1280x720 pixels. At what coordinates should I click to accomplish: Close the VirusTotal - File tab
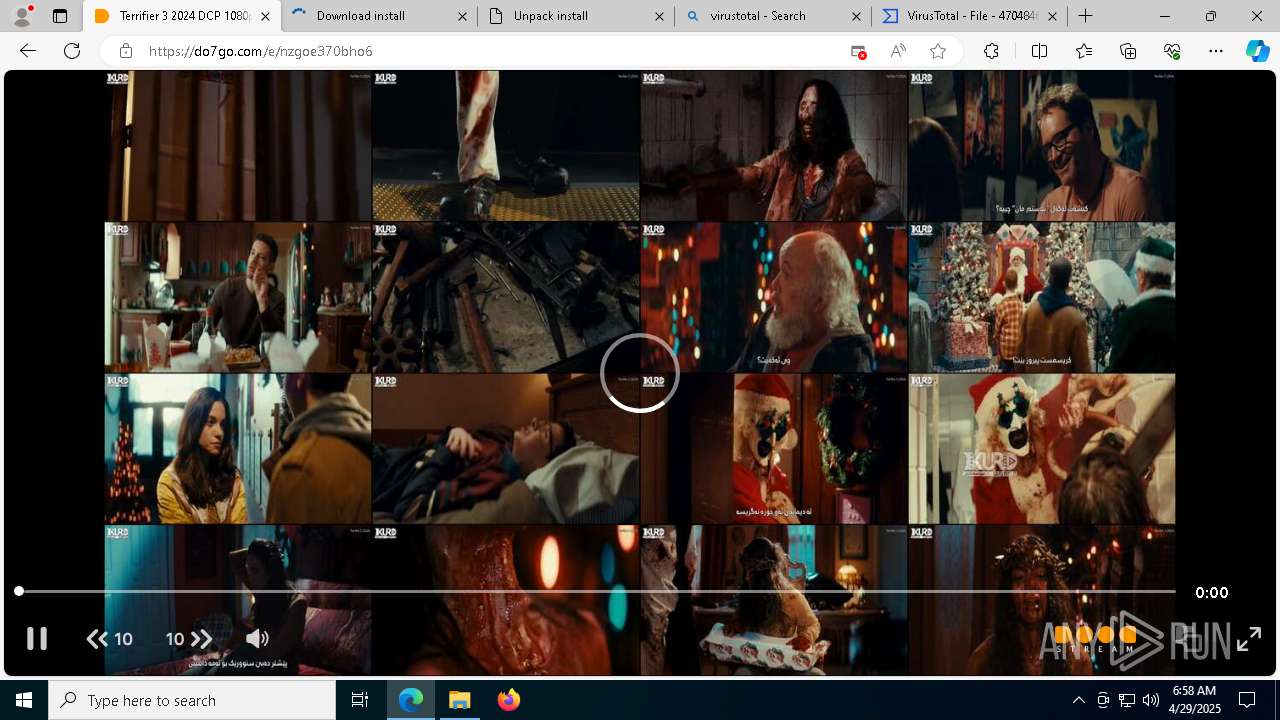pyautogui.click(x=1053, y=16)
